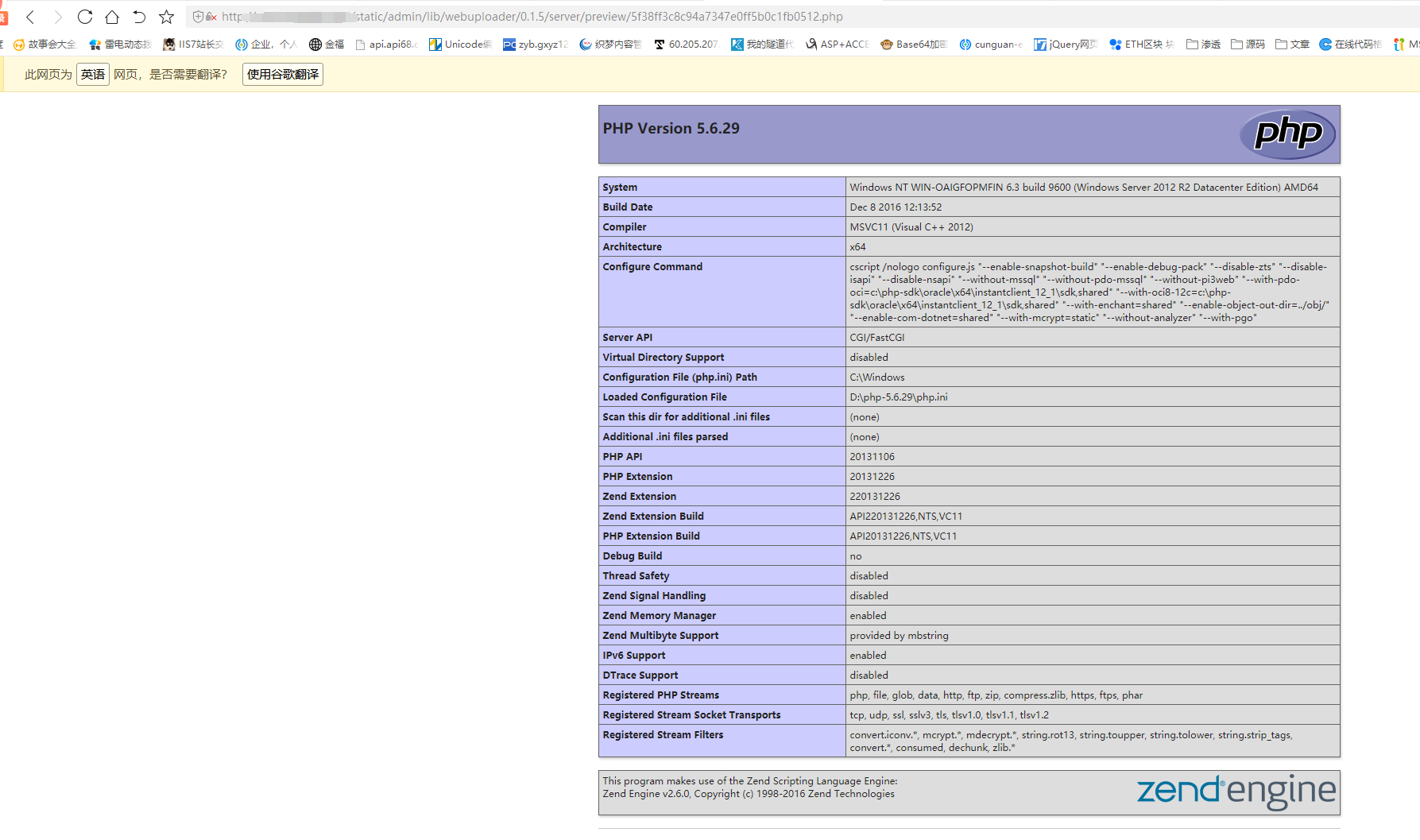Click the Registered Stream Filters label
This screenshot has width=1420, height=840.
(x=663, y=735)
